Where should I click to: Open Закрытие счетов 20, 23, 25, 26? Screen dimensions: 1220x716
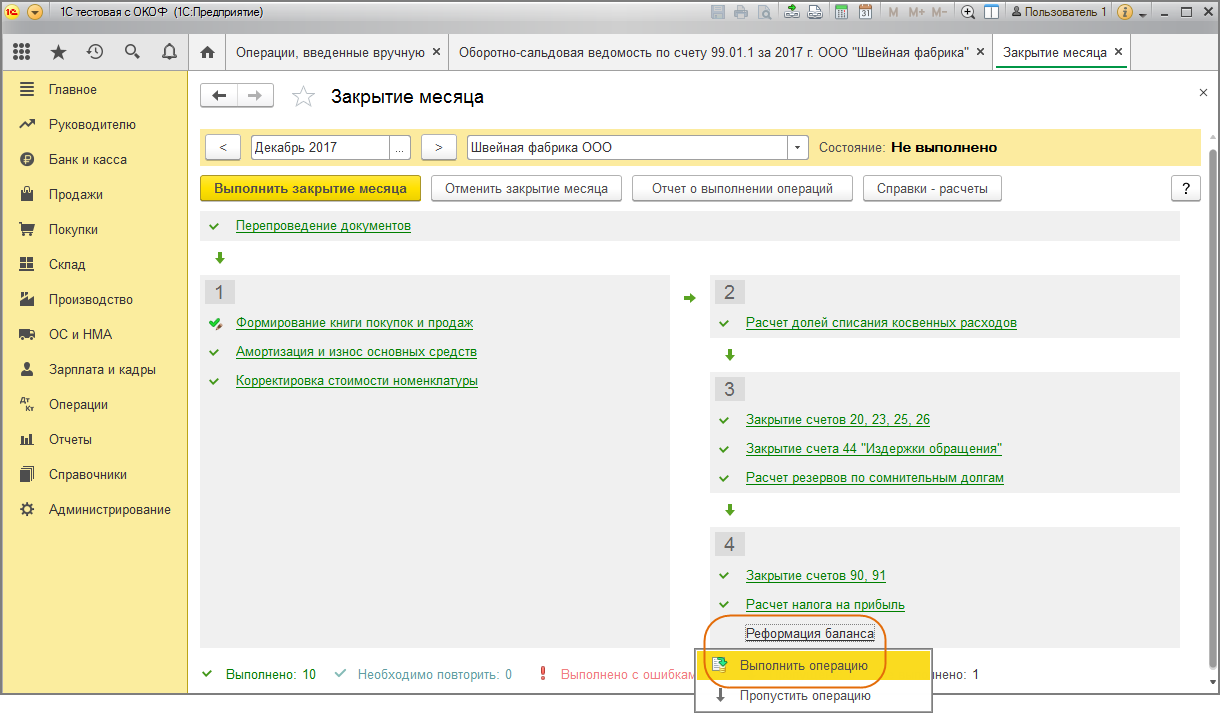tap(838, 420)
